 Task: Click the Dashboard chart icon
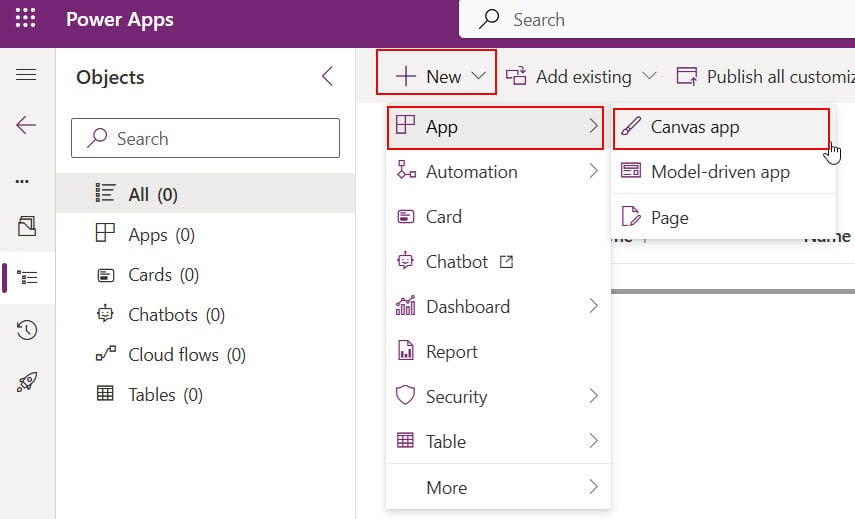click(405, 305)
